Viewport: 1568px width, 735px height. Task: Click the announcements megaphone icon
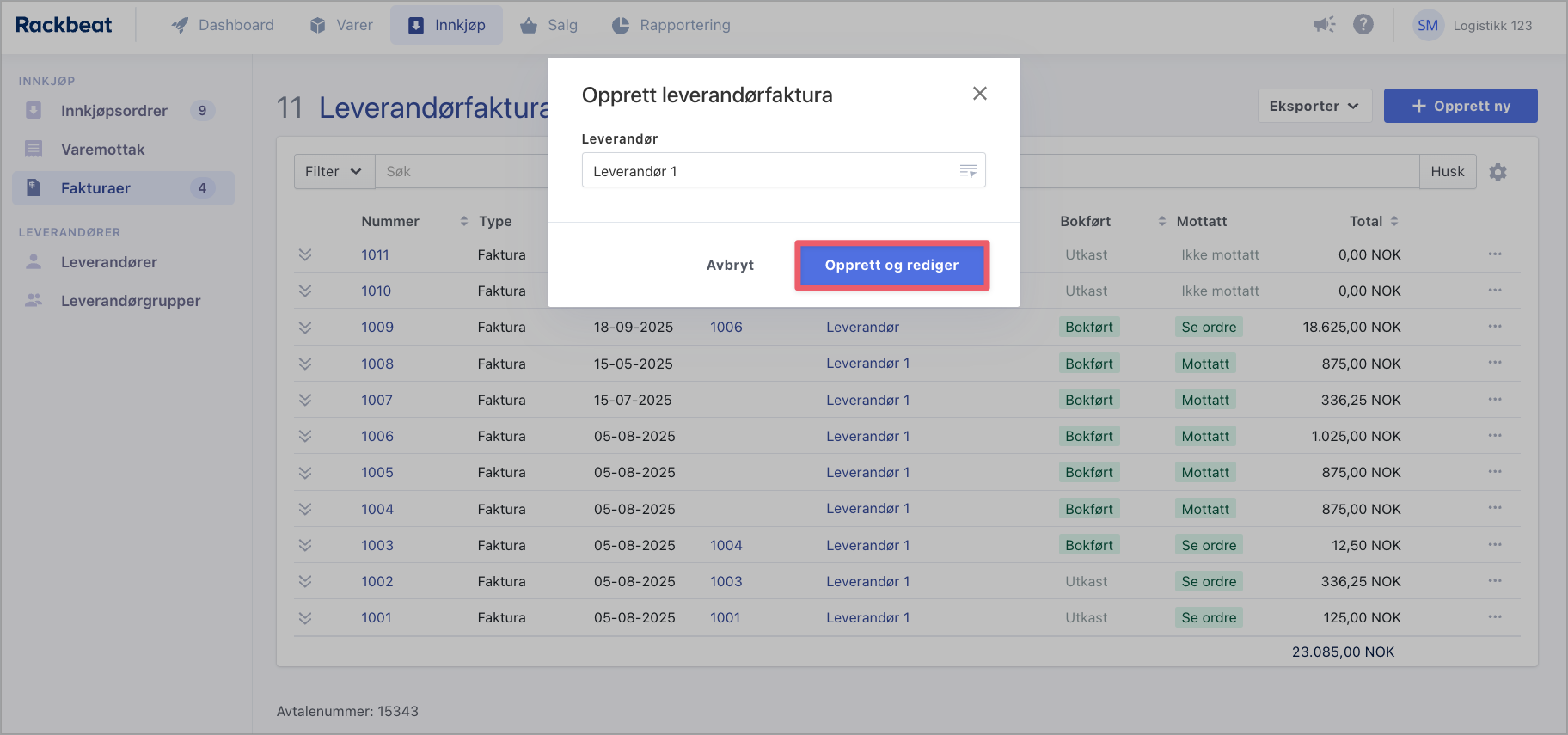click(1324, 25)
